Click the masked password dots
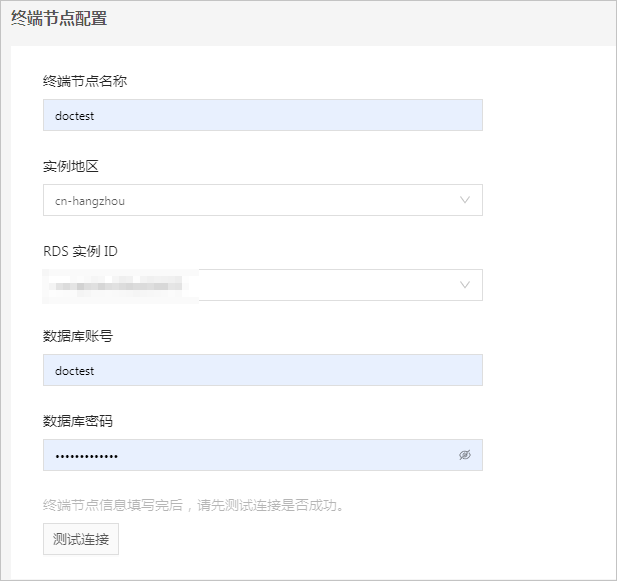617x581 pixels. [x=87, y=456]
